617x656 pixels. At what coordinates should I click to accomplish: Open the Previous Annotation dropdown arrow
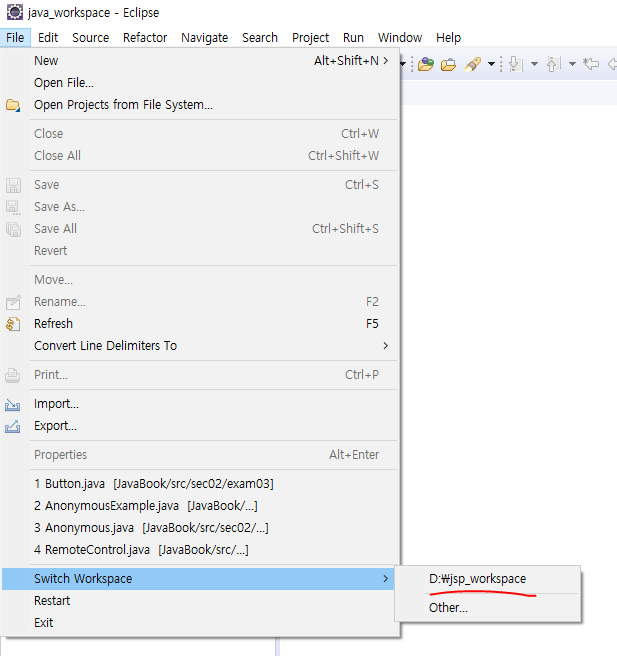point(572,64)
